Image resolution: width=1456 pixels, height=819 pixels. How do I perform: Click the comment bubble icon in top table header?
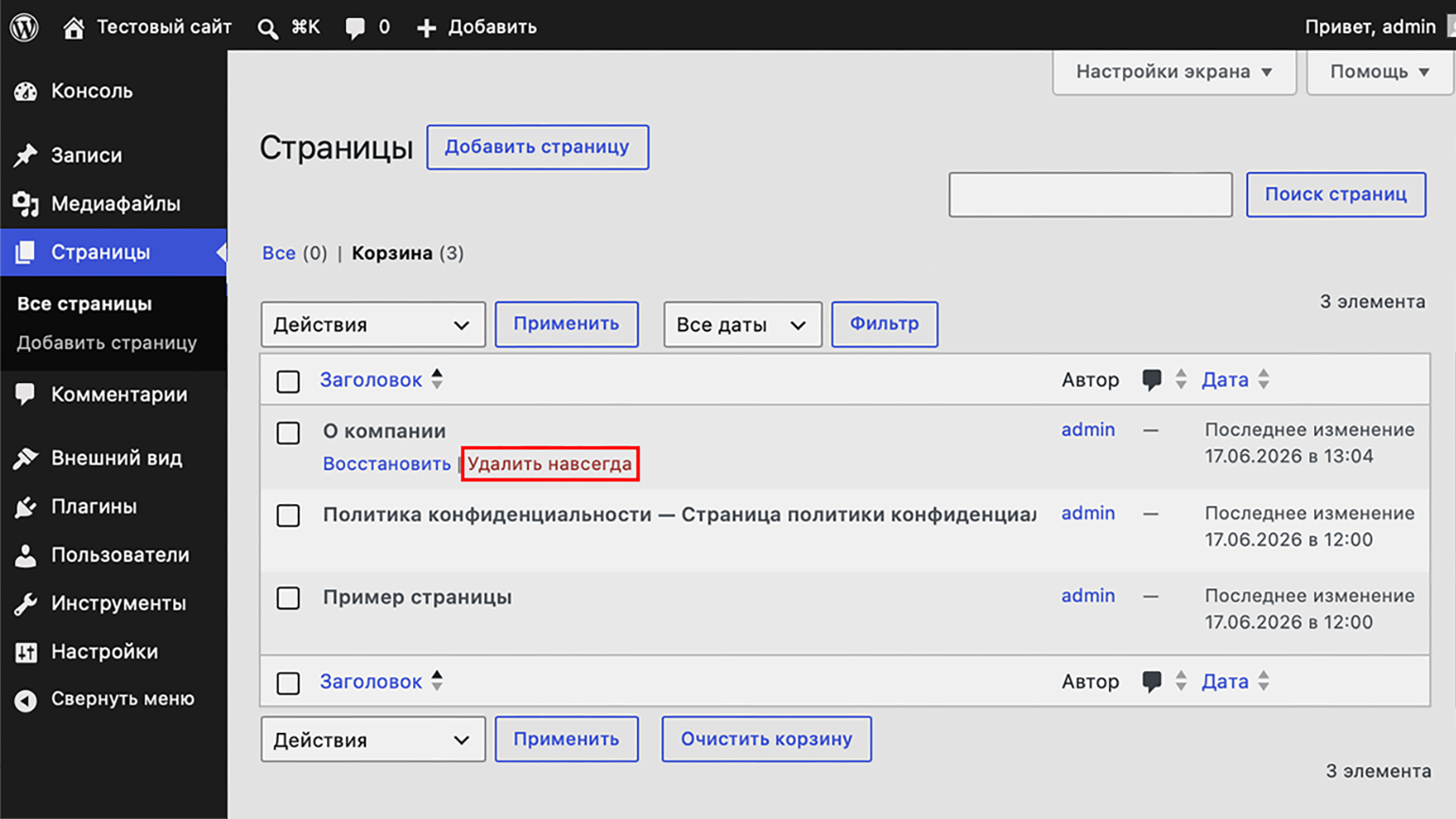[1152, 380]
